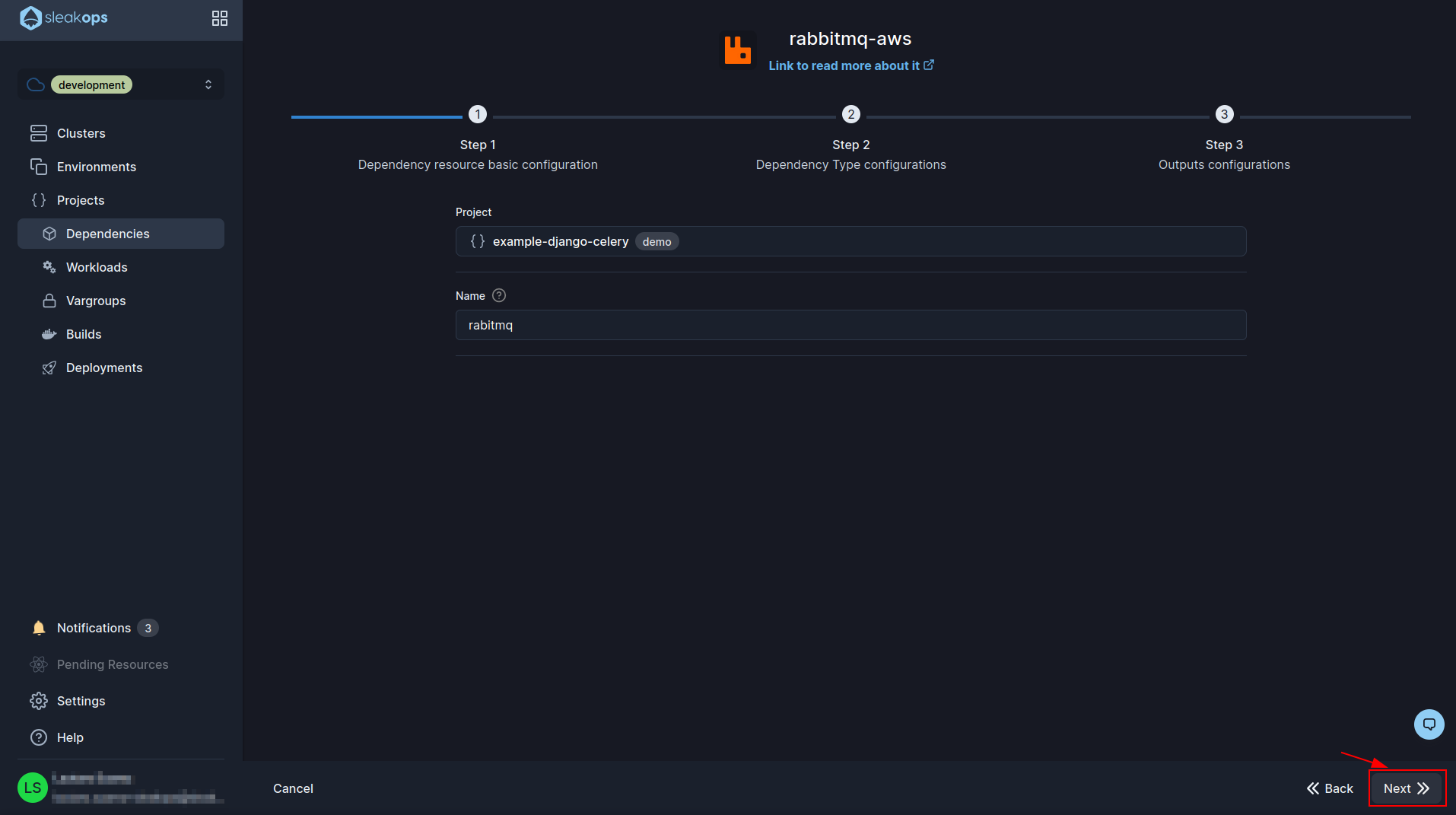The height and width of the screenshot is (815, 1456).
Task: Open the grid apps icon in sidebar header
Action: [220, 18]
